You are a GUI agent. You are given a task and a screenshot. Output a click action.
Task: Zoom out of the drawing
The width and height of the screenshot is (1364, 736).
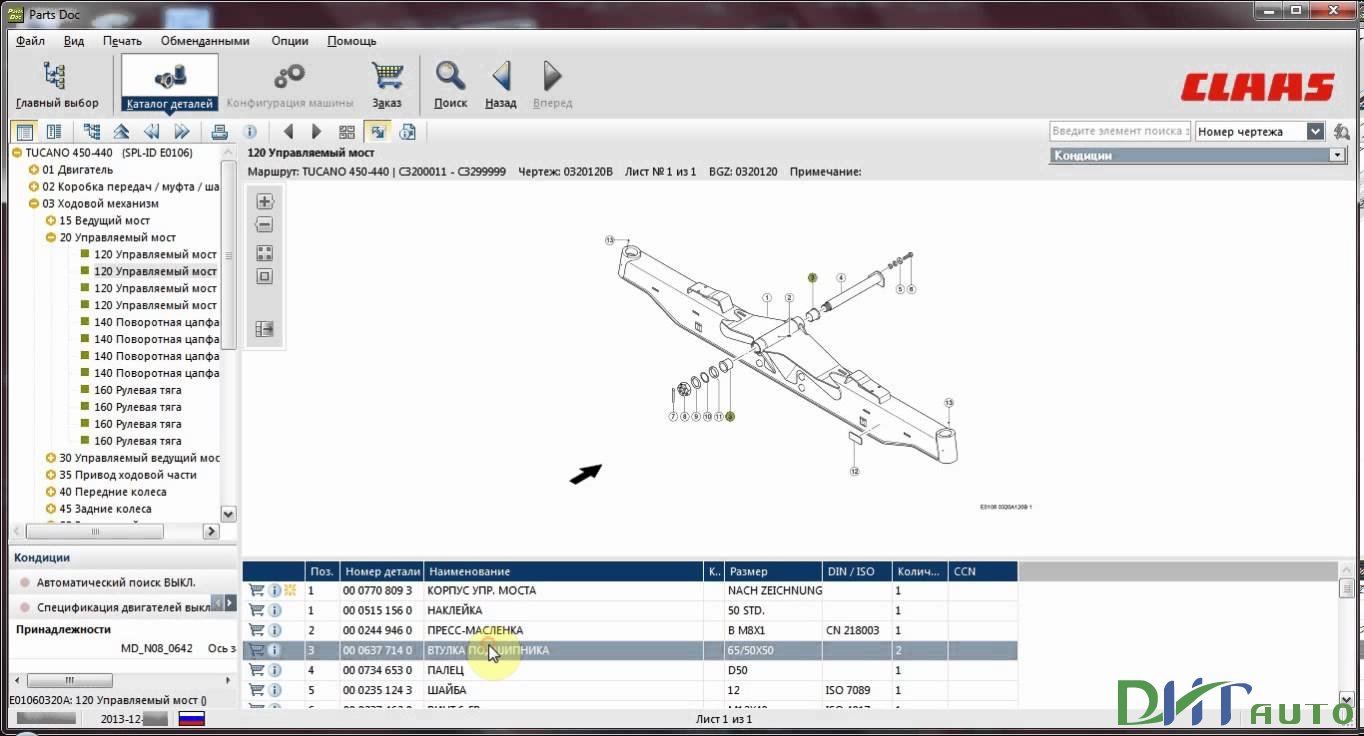point(265,225)
